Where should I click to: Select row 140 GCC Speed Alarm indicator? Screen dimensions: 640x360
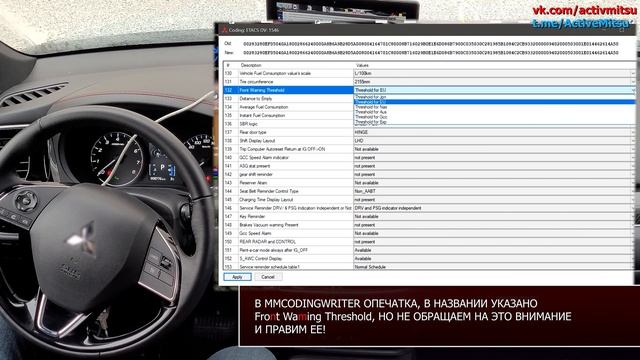coord(288,158)
